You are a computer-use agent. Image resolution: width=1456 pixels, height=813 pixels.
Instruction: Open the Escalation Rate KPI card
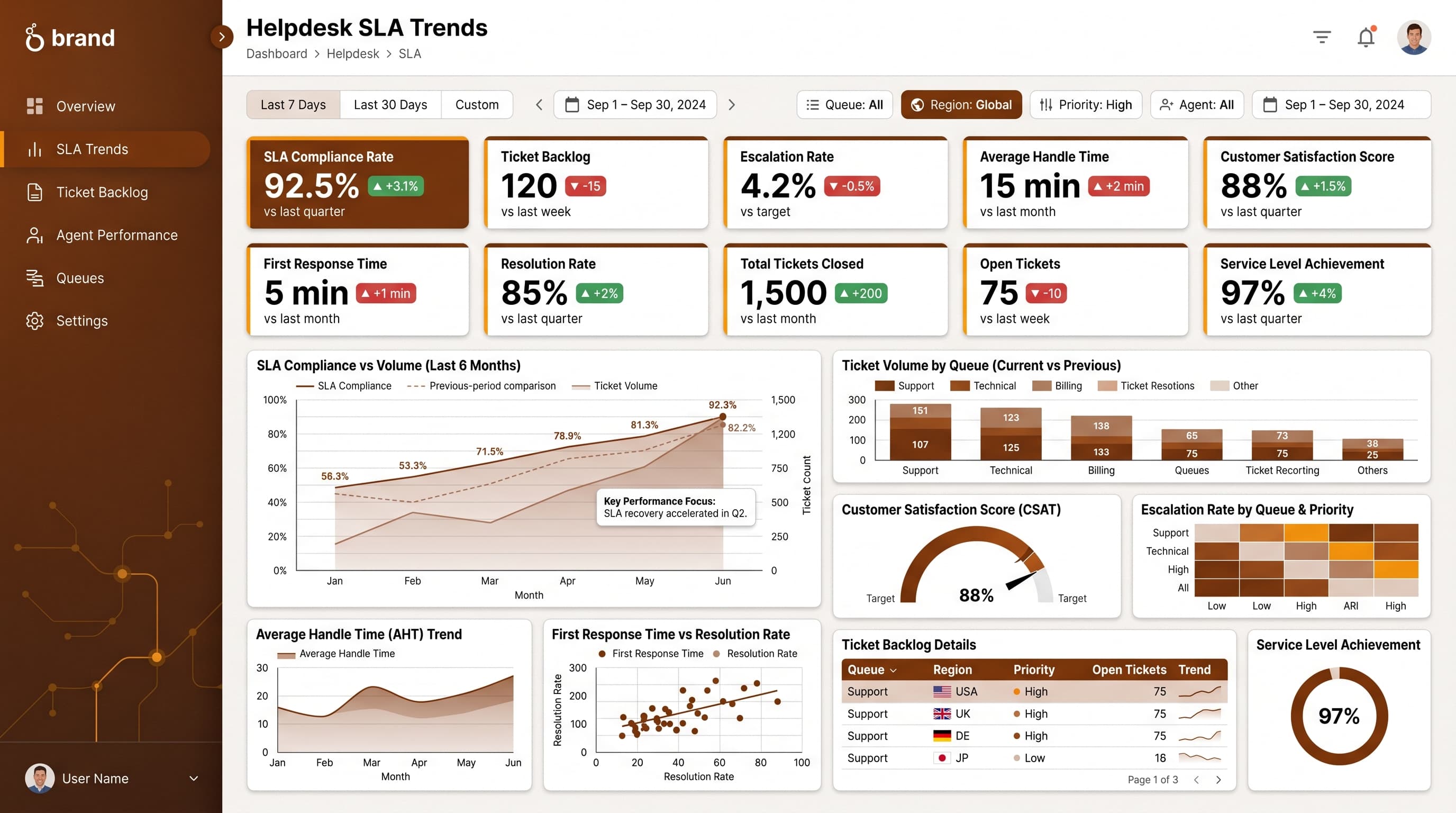point(835,183)
